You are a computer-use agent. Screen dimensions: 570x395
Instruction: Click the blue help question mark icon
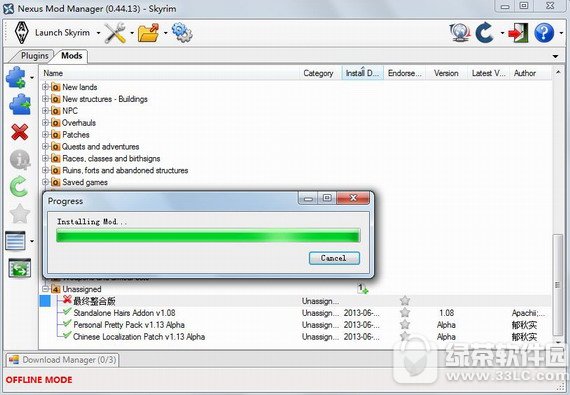coord(544,33)
